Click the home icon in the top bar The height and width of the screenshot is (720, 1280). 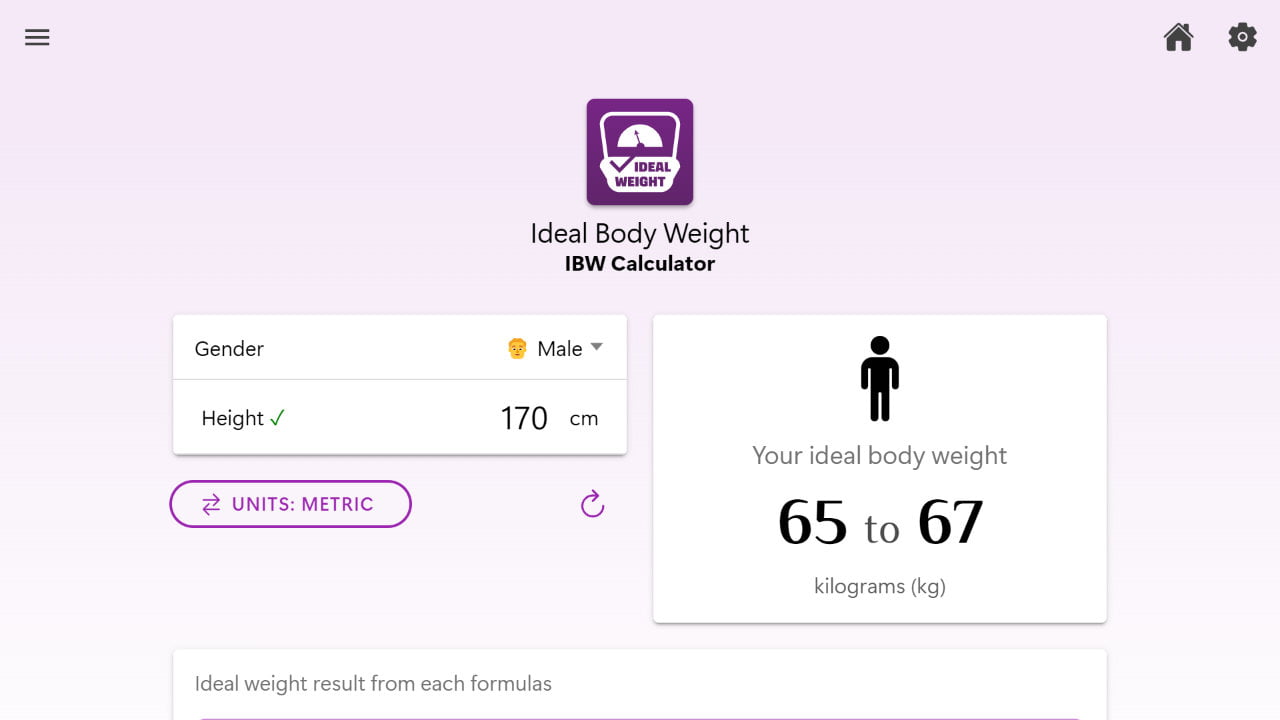[1178, 37]
